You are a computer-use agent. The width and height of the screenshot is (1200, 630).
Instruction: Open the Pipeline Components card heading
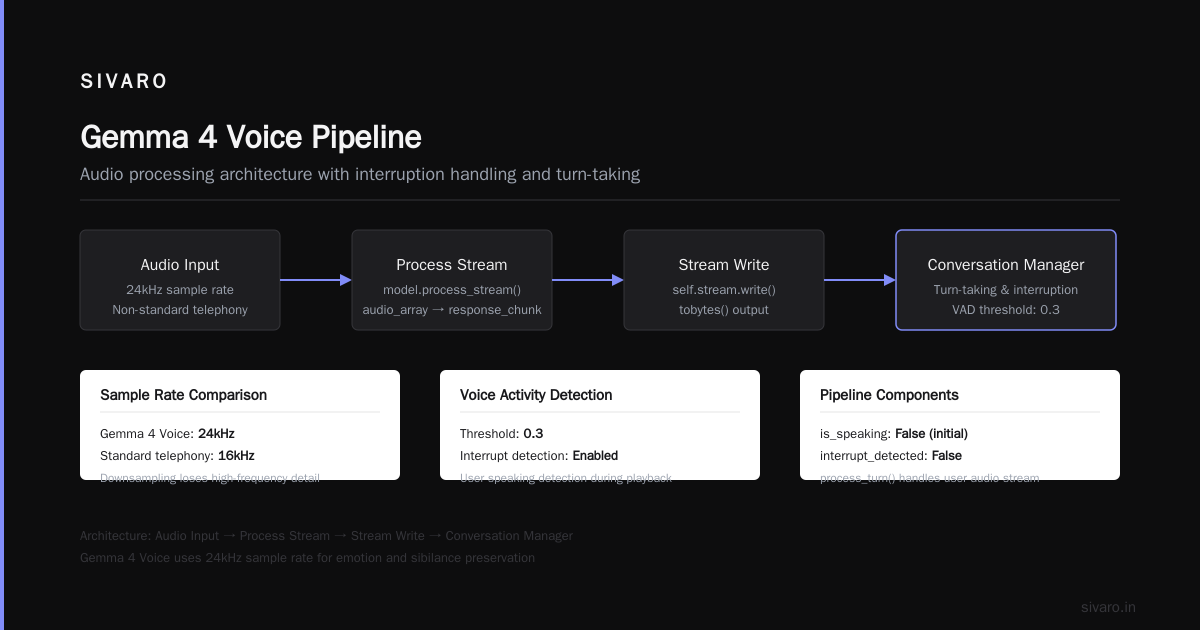889,395
